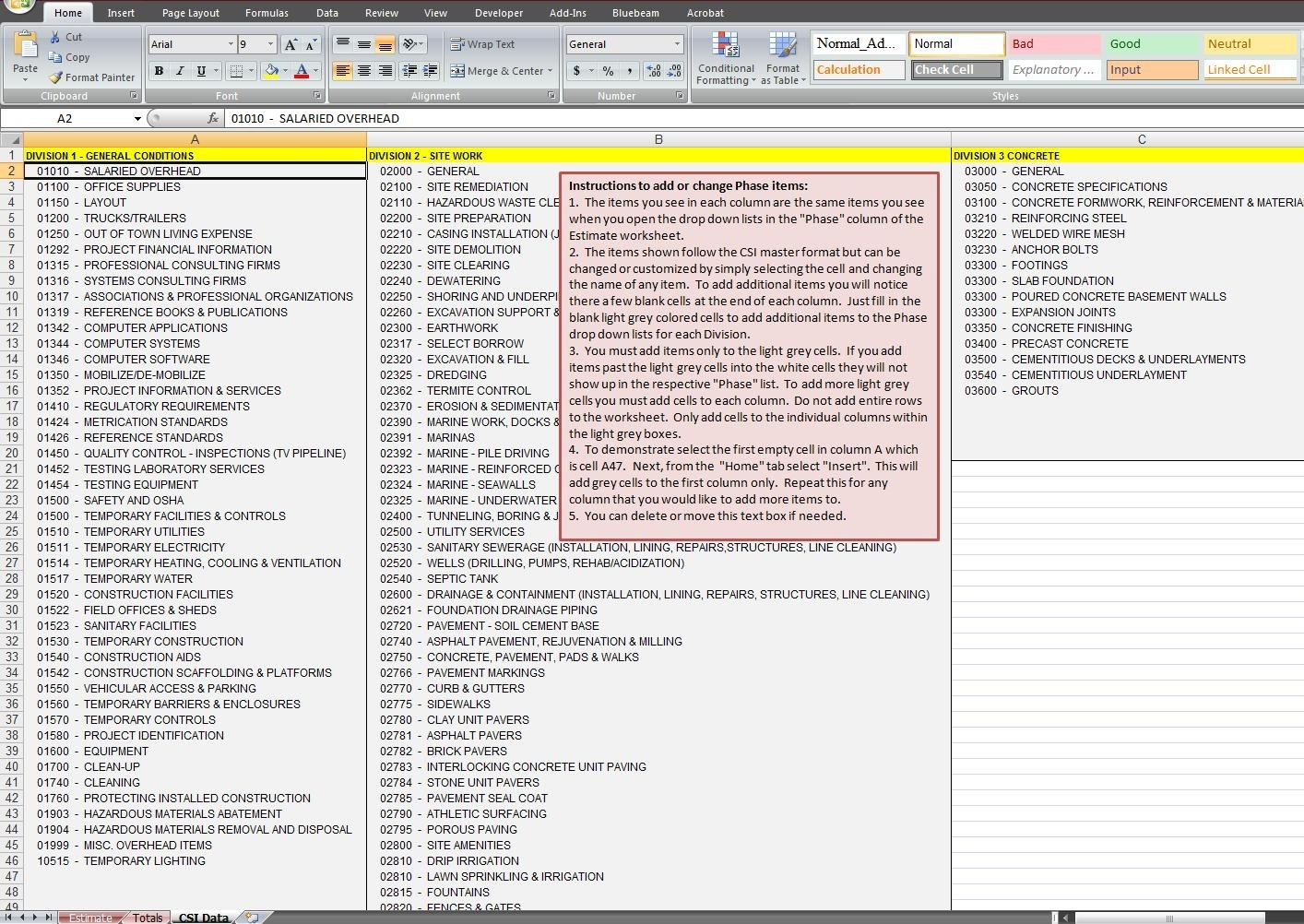Toggle italic formatting
The height and width of the screenshot is (924, 1304).
pyautogui.click(x=179, y=70)
